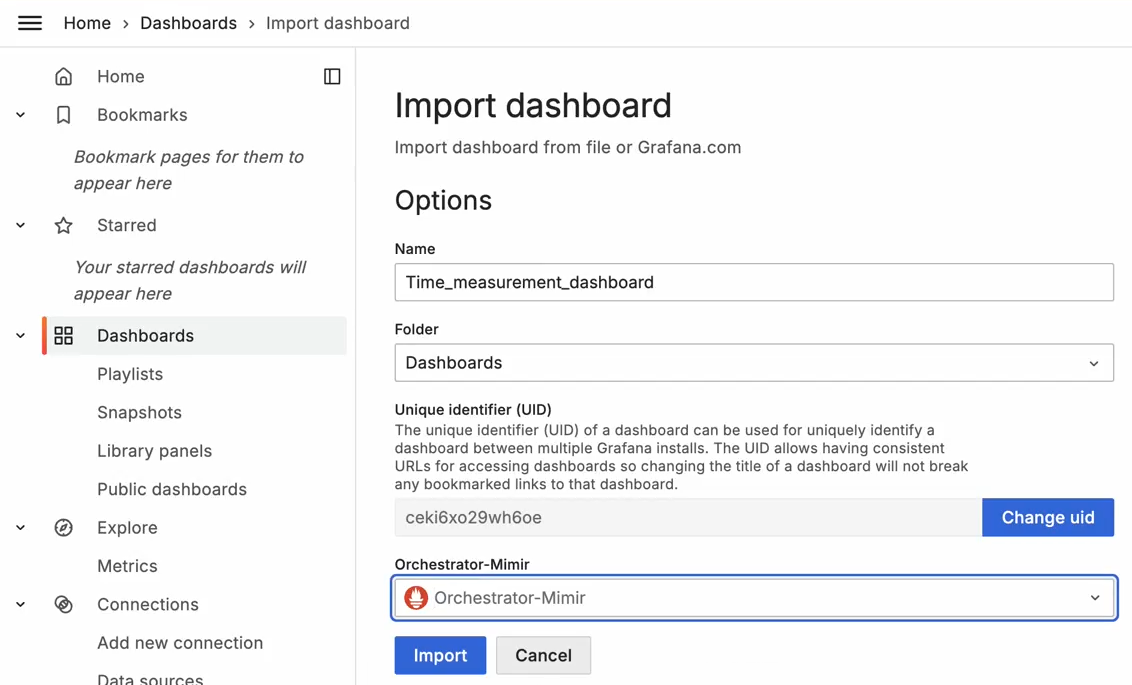Open the navigation hamburger menu
Image resolution: width=1132 pixels, height=685 pixels.
[x=29, y=23]
